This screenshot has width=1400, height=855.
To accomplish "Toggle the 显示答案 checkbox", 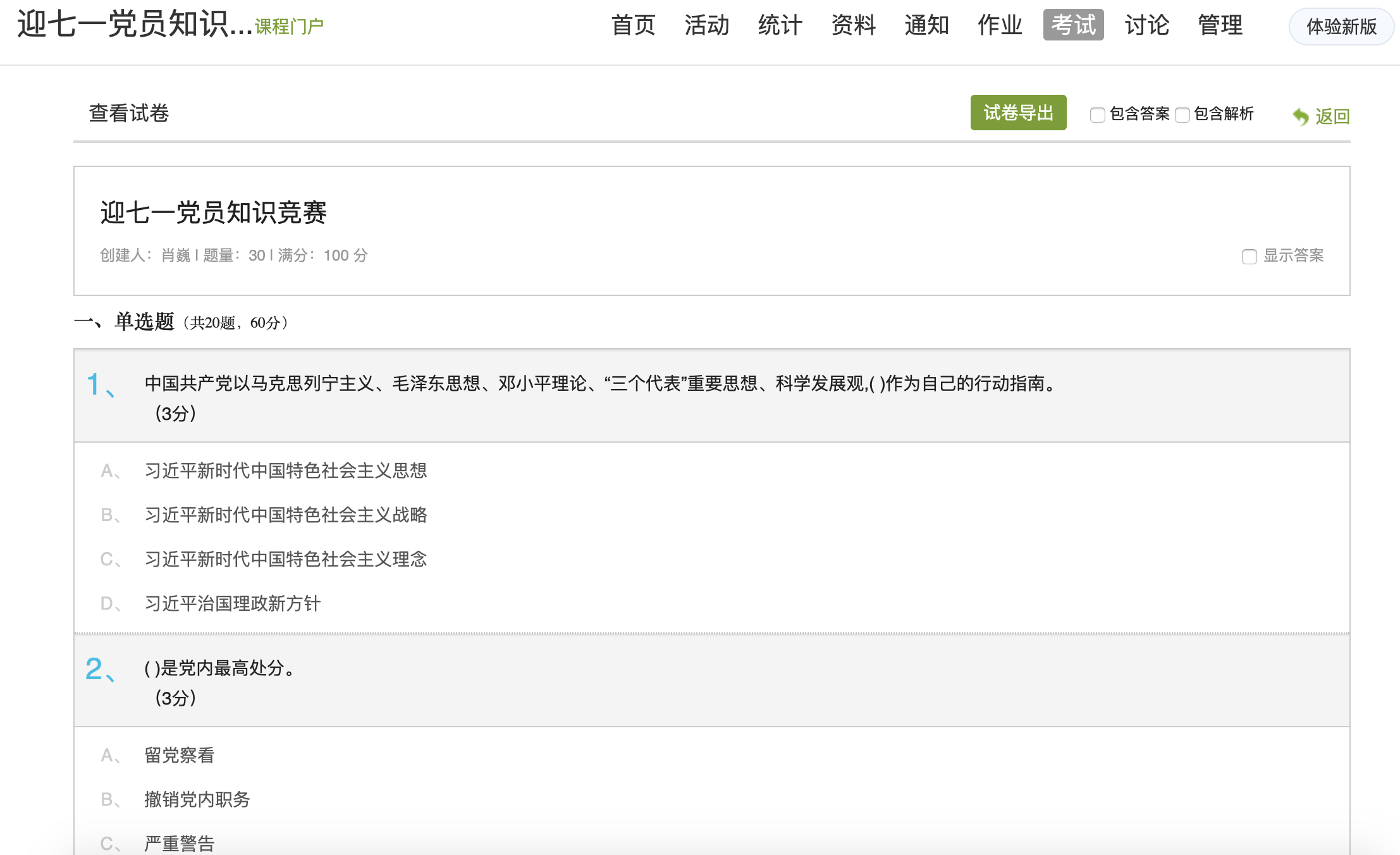I will pyautogui.click(x=1249, y=257).
